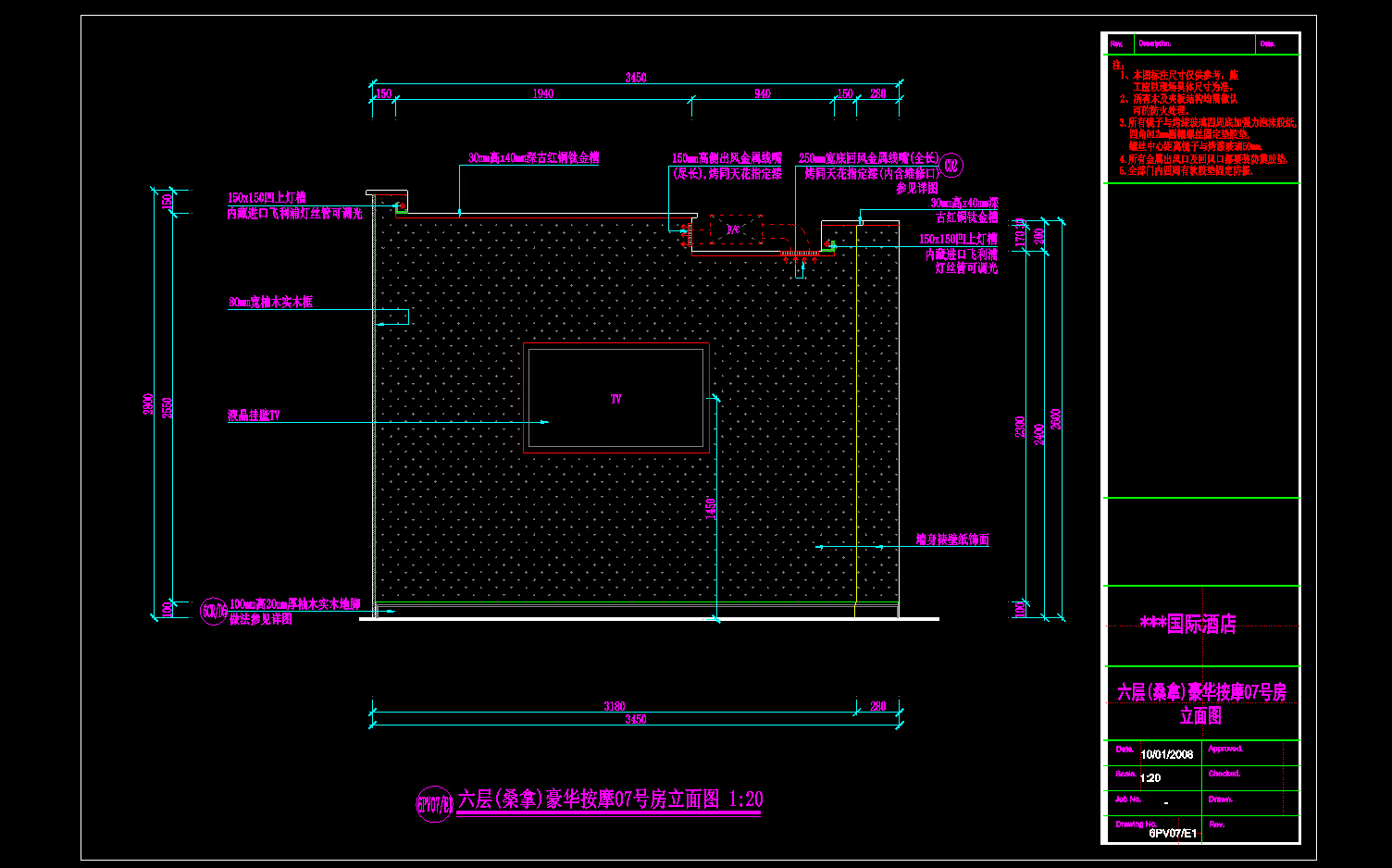Click the 940 dimension value
Image resolution: width=1392 pixels, height=868 pixels.
click(763, 93)
